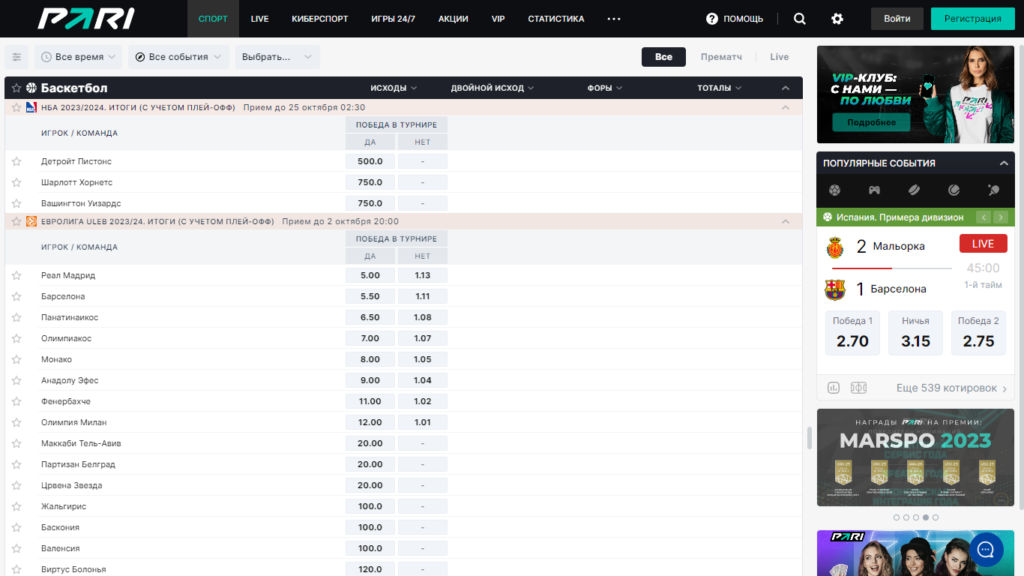Screen dimensions: 1024x576
Task: Select fourth carousel dot under MARSPO banner
Action: point(925,517)
